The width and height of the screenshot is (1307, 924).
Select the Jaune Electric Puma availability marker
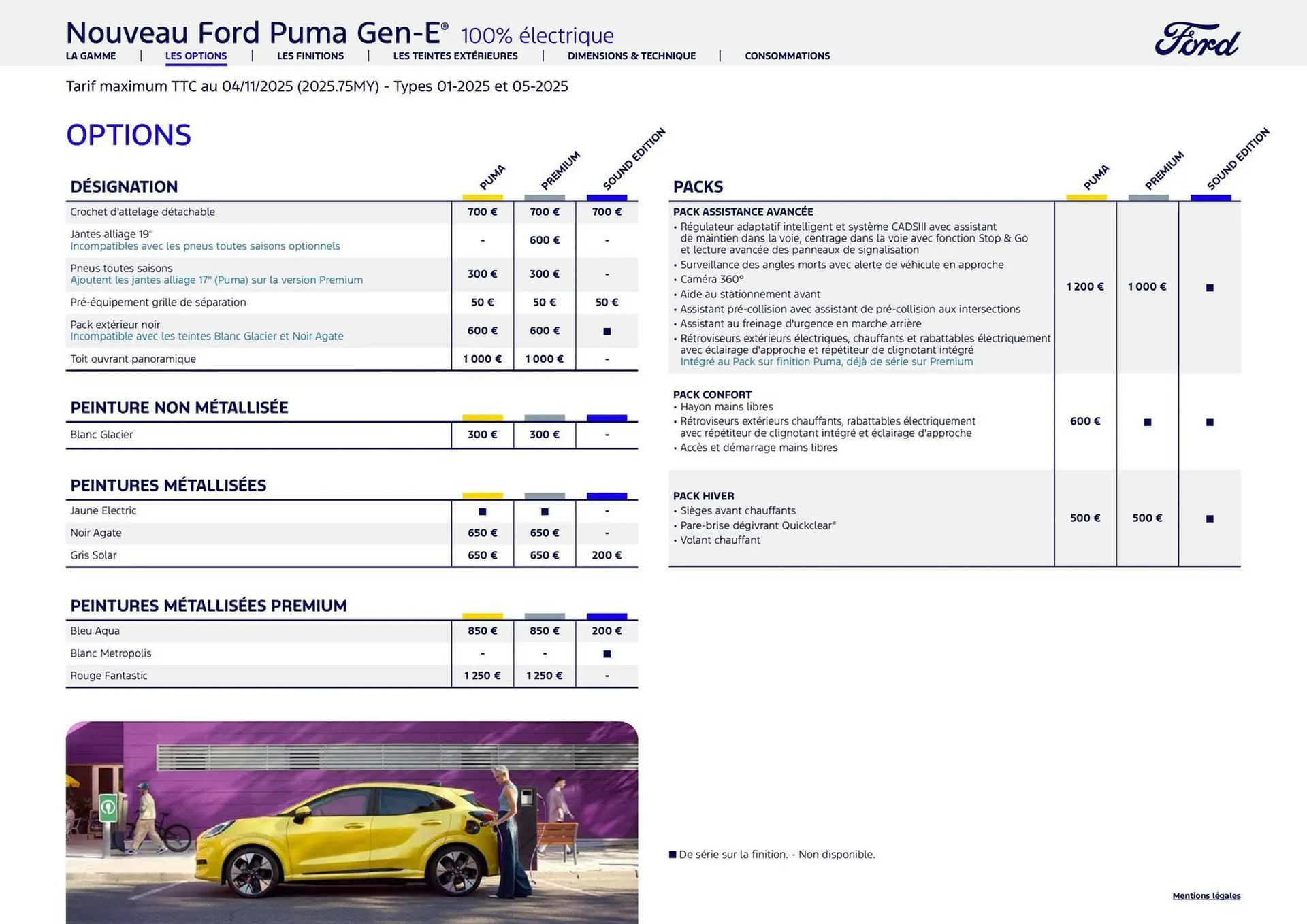click(x=482, y=510)
